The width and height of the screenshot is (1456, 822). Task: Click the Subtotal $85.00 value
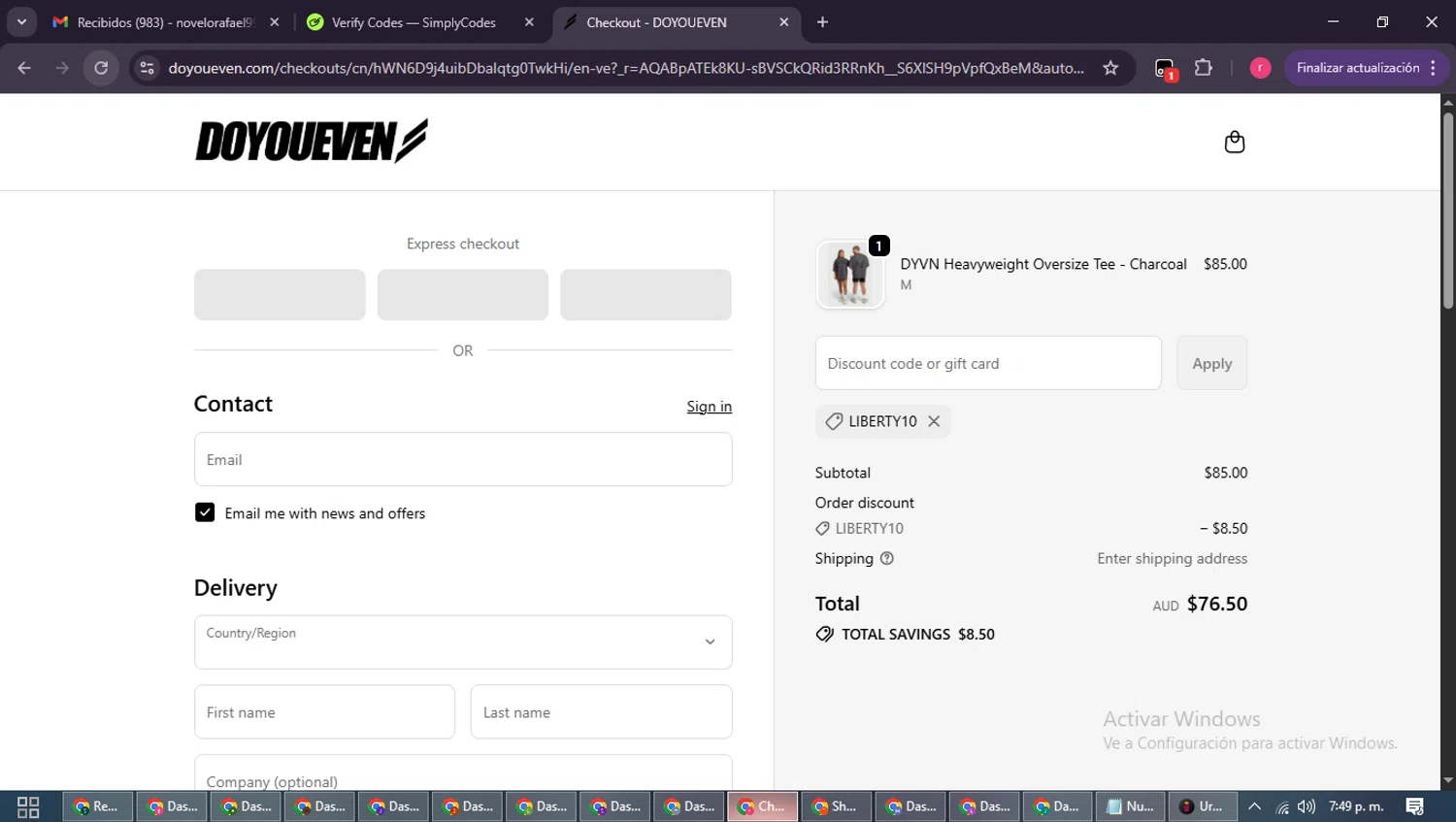tap(1226, 473)
